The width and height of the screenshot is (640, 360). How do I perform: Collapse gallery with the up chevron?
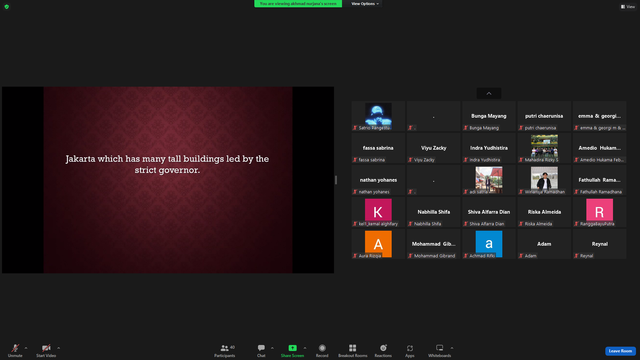pos(489,93)
